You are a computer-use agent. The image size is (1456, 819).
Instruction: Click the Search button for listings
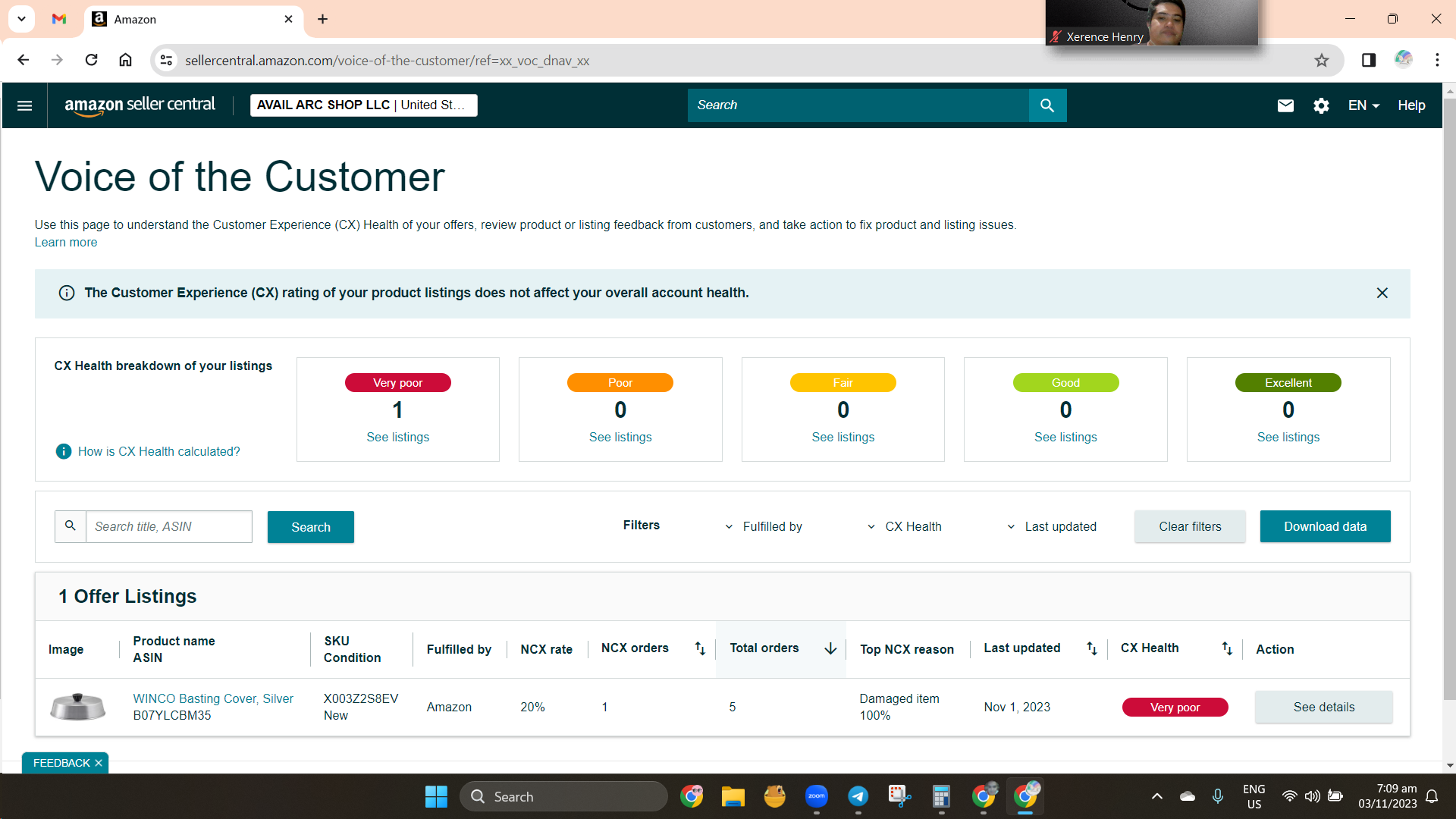click(x=311, y=527)
